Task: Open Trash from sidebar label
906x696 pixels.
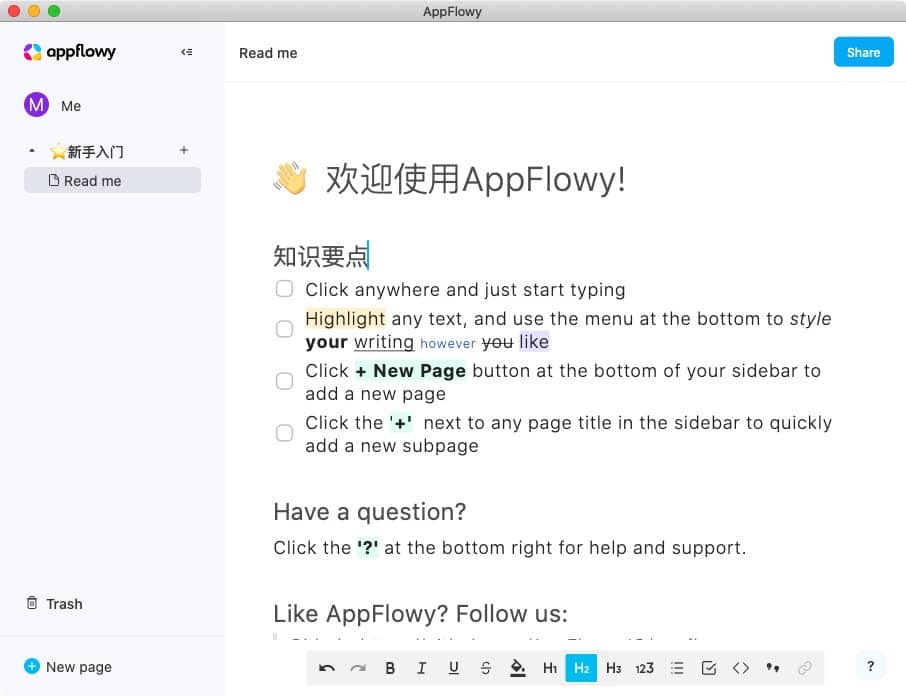Action: coord(64,604)
